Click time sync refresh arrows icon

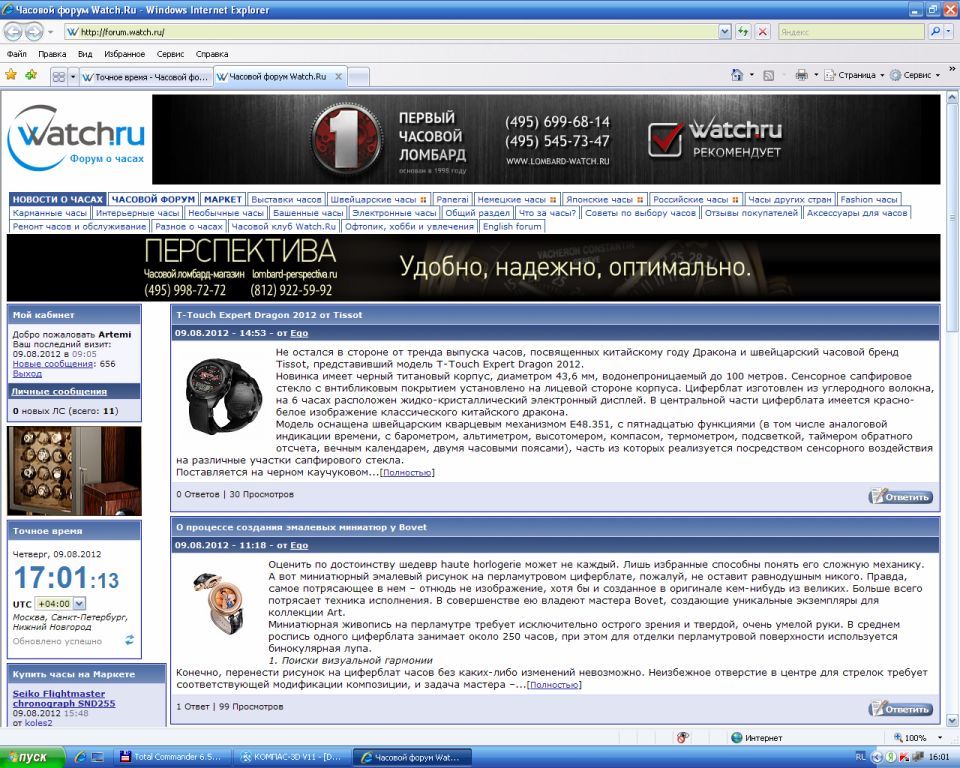[x=129, y=640]
